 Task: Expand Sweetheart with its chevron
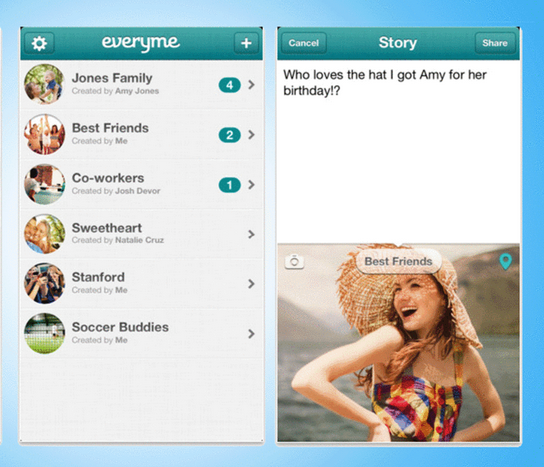(252, 235)
